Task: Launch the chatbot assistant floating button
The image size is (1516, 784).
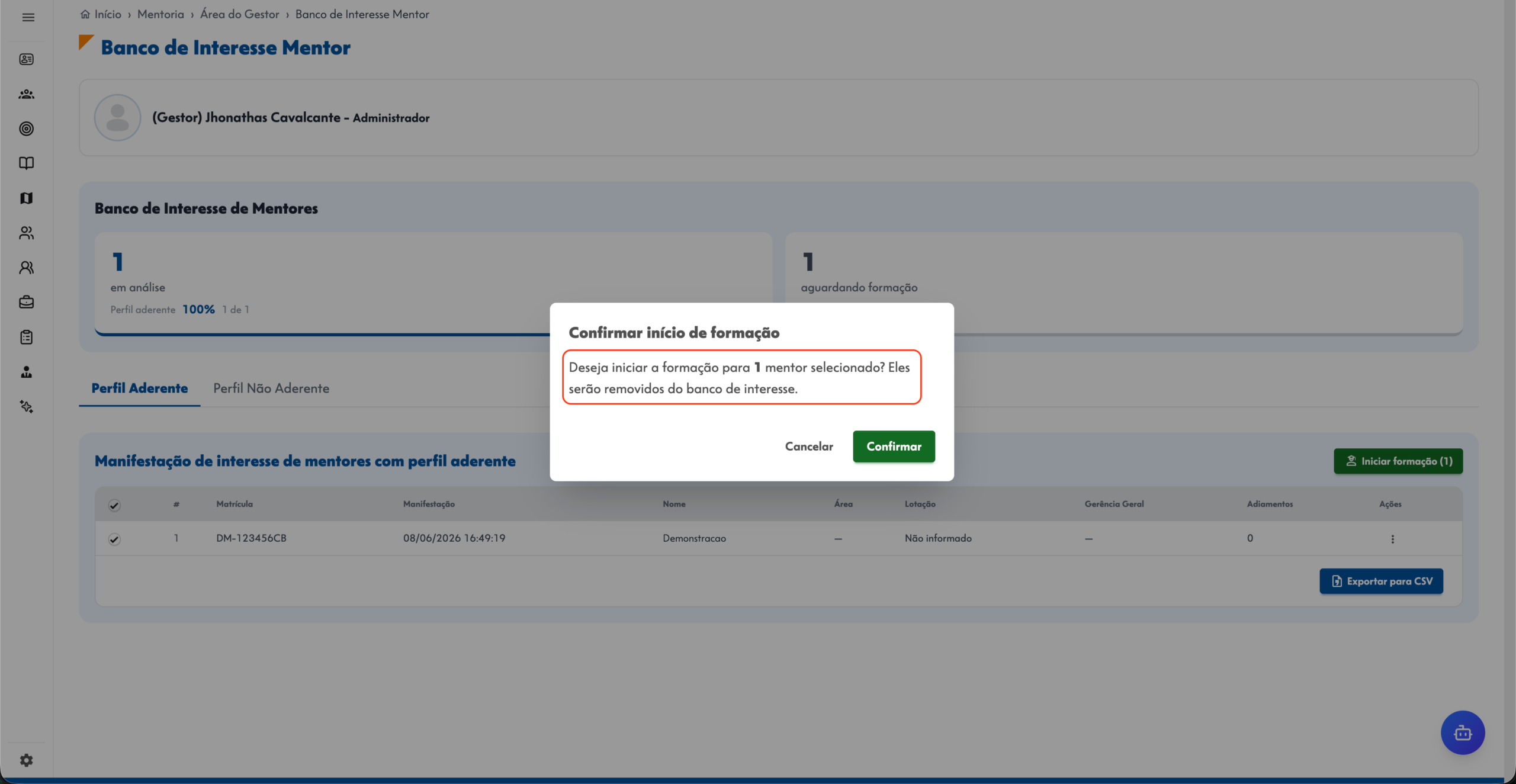Action: tap(1463, 733)
